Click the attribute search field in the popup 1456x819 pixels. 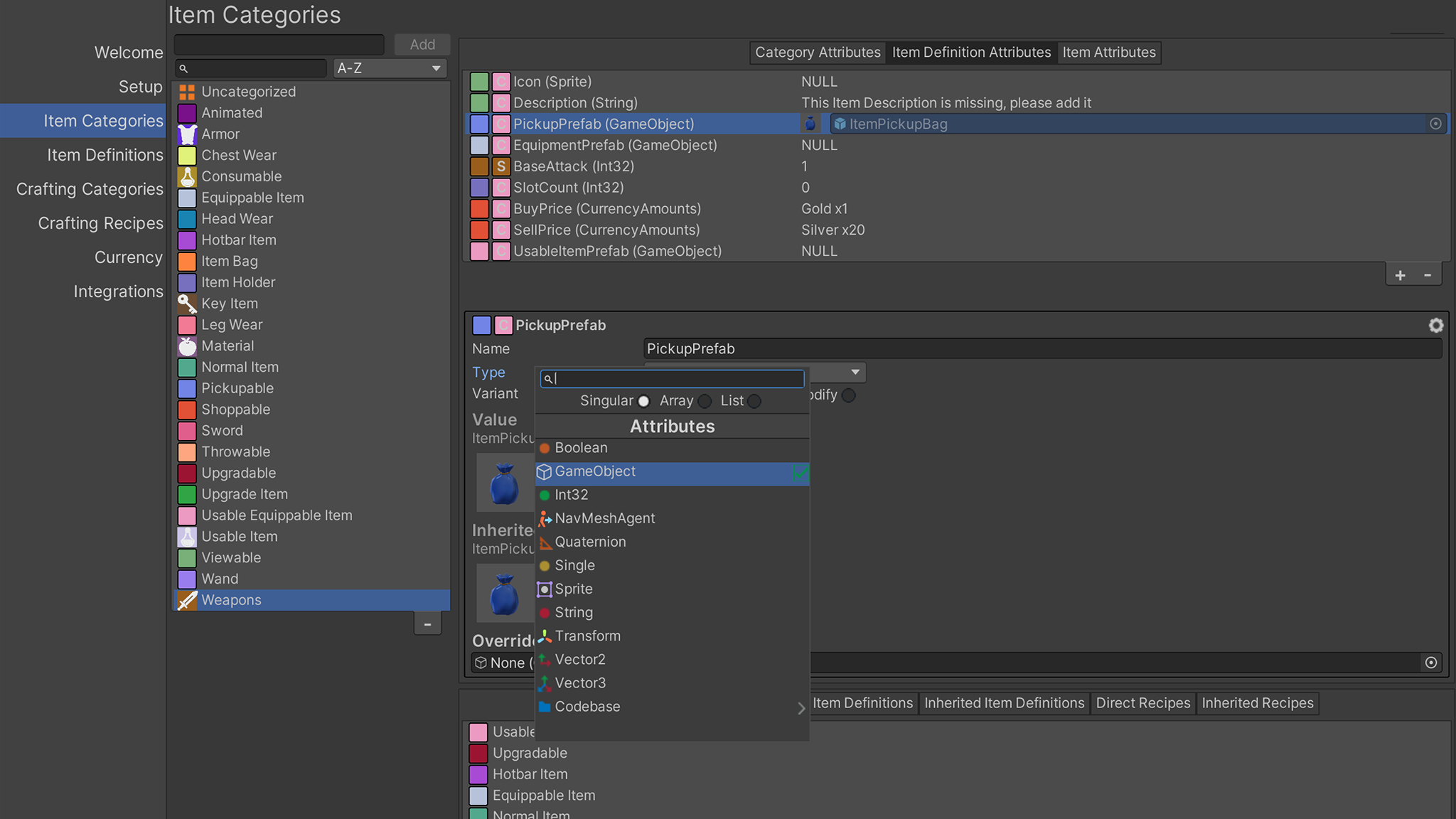pos(671,378)
